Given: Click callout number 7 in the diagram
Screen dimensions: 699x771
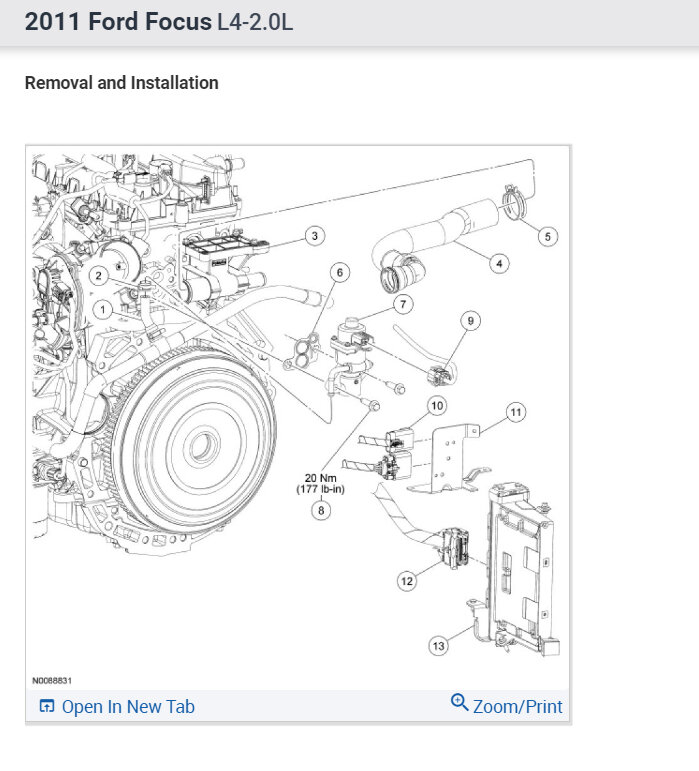Looking at the screenshot, I should [403, 304].
